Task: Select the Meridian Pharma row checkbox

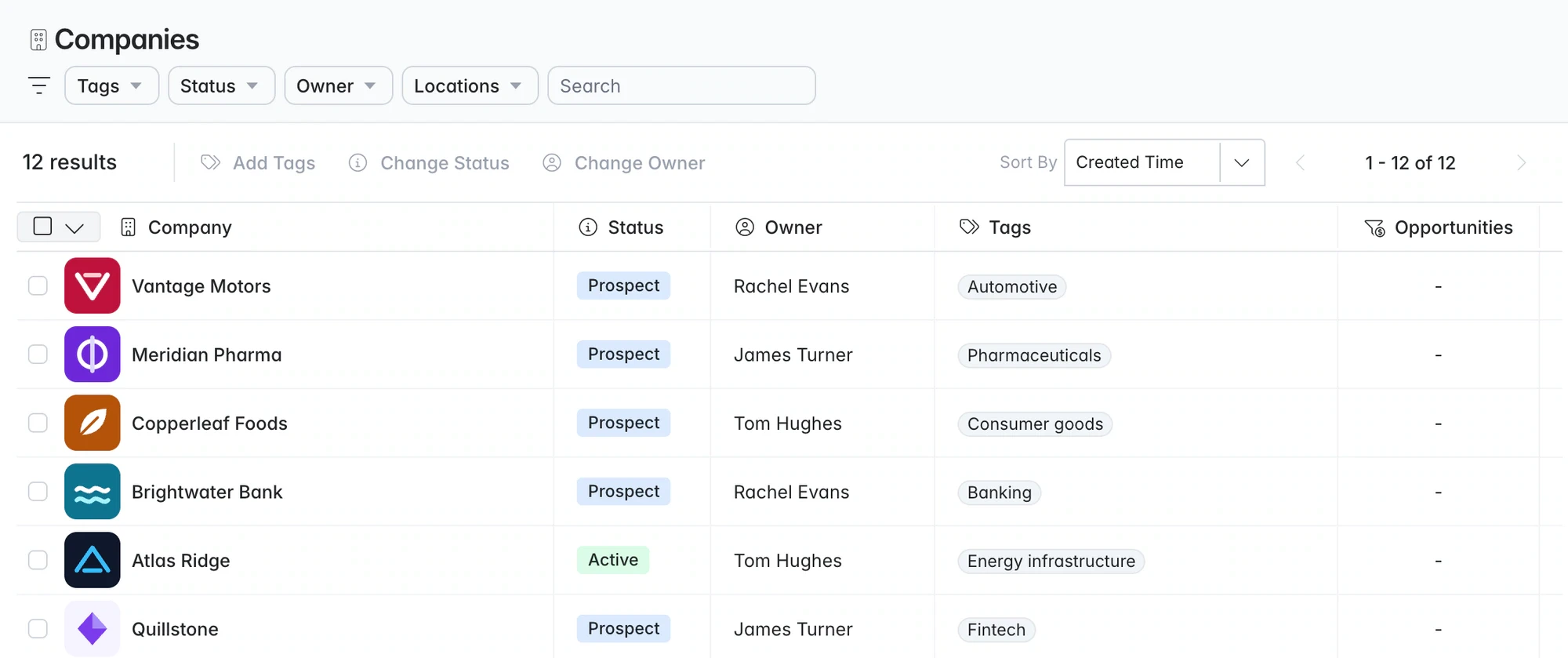Action: pyautogui.click(x=38, y=354)
